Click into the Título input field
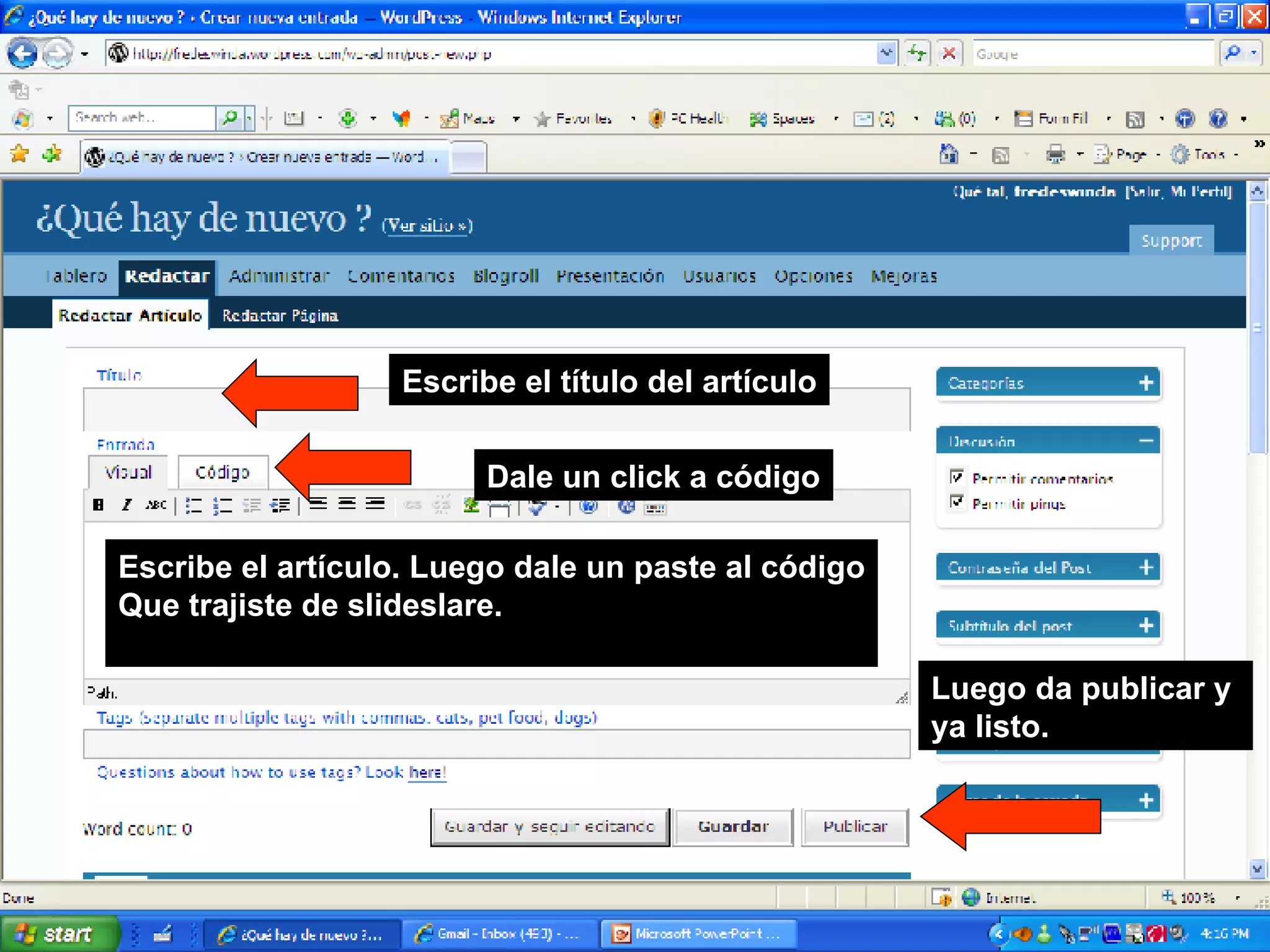The width and height of the screenshot is (1270, 952). (x=497, y=410)
